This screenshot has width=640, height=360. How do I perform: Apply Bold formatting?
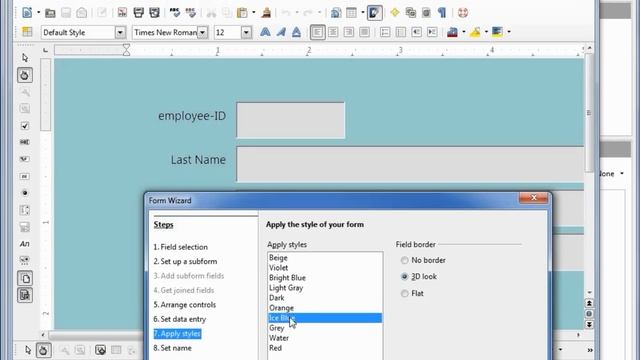click(x=265, y=32)
